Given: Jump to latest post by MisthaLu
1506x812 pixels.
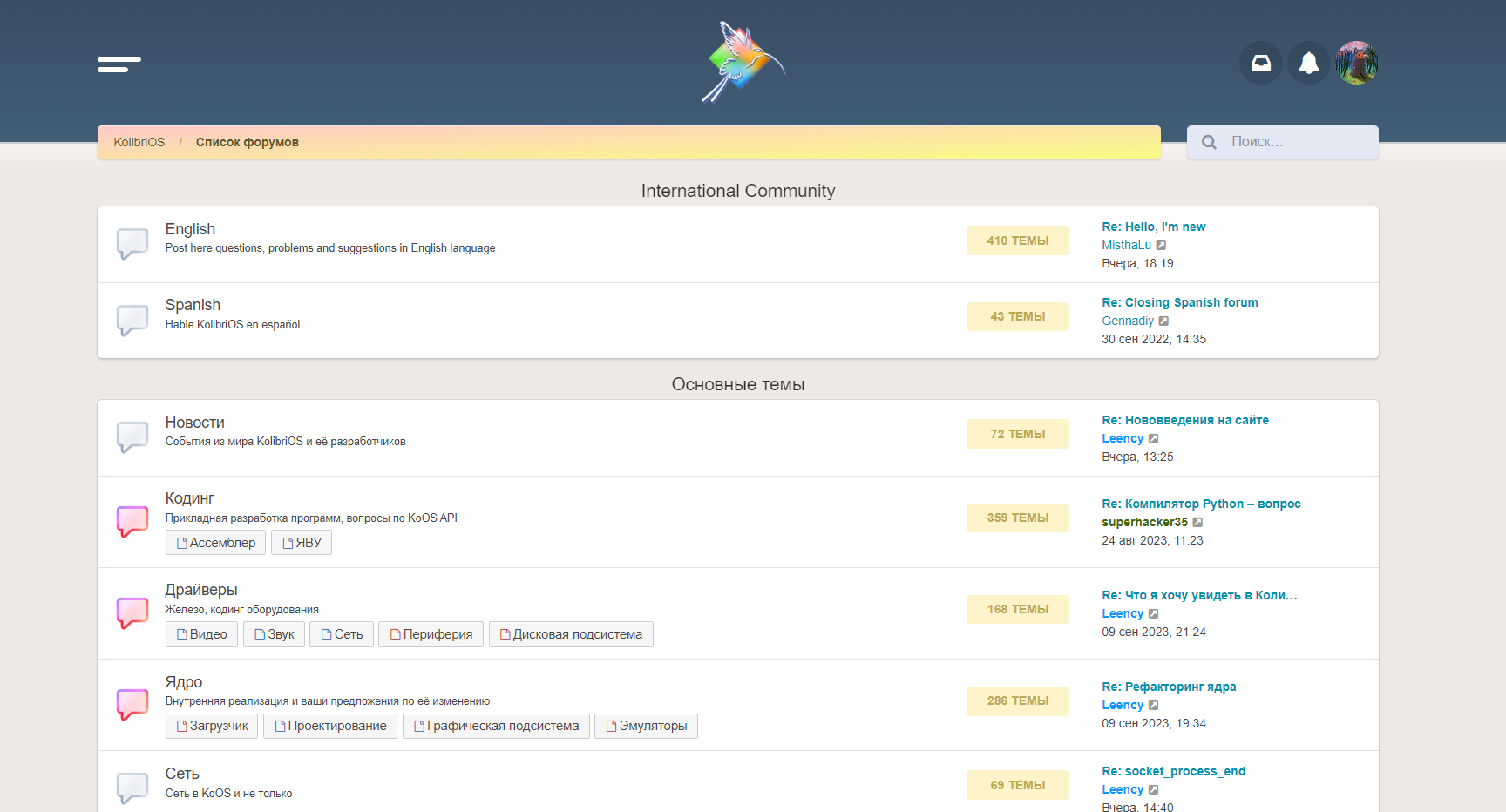Looking at the screenshot, I should click(1161, 246).
